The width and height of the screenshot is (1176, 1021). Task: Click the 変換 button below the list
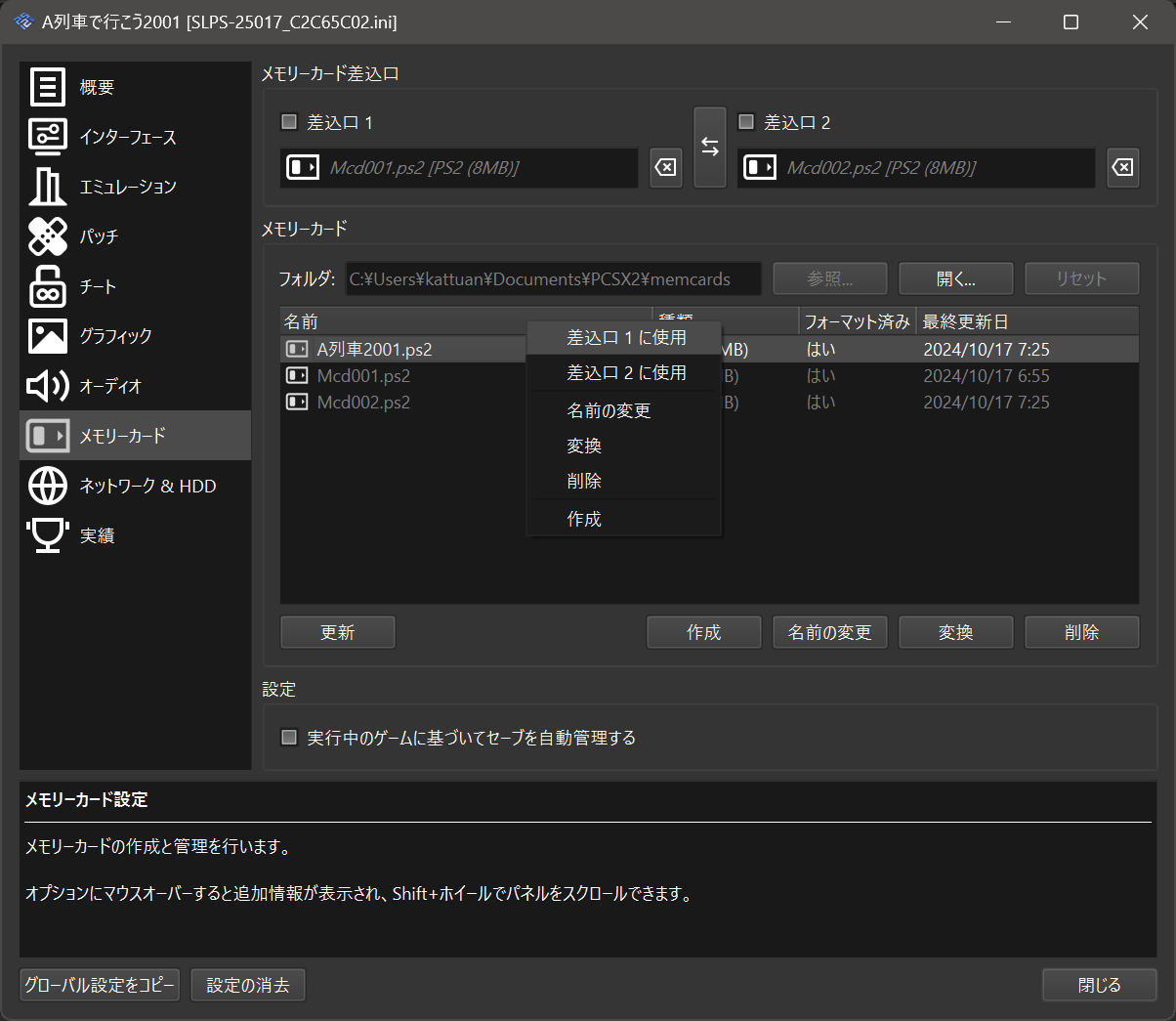(956, 632)
